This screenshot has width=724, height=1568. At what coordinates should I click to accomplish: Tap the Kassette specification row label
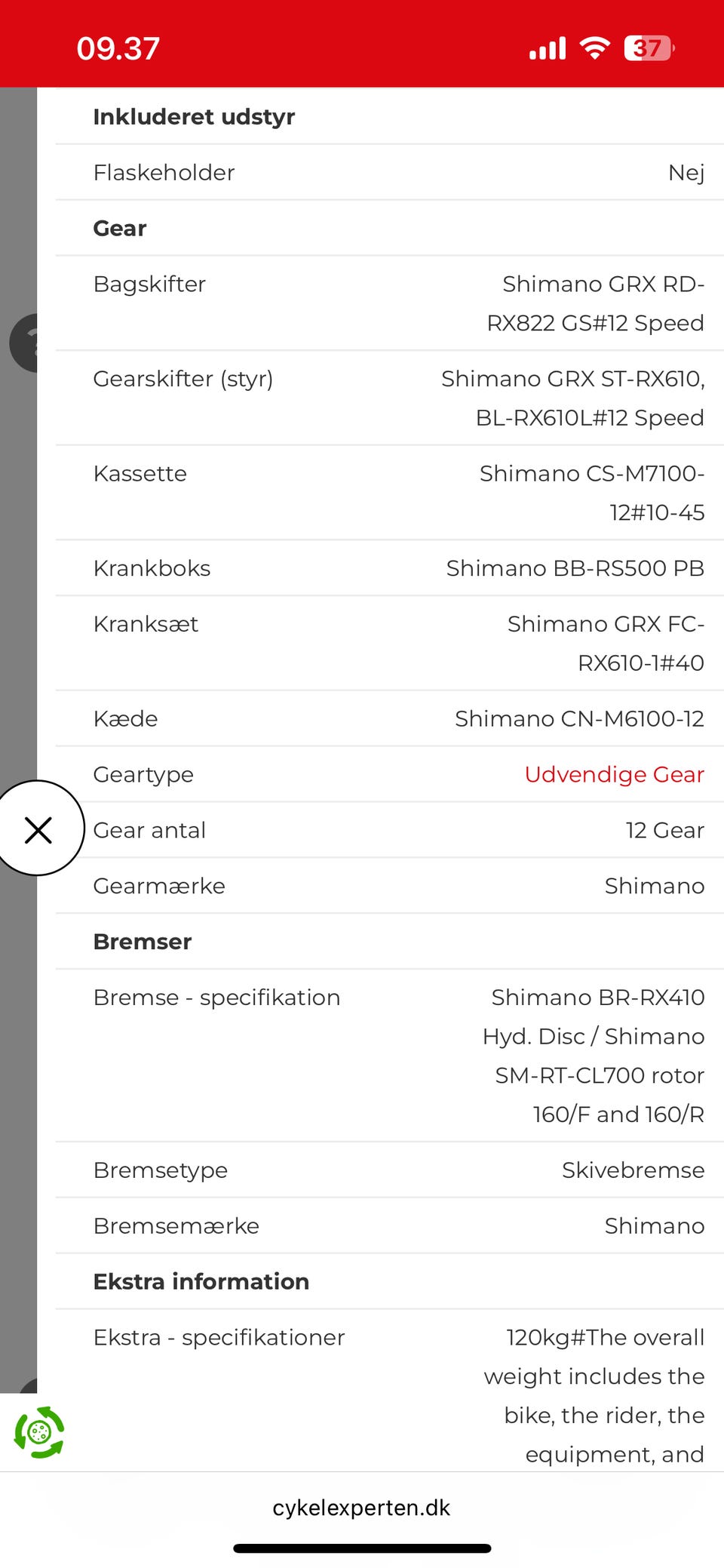(x=140, y=474)
